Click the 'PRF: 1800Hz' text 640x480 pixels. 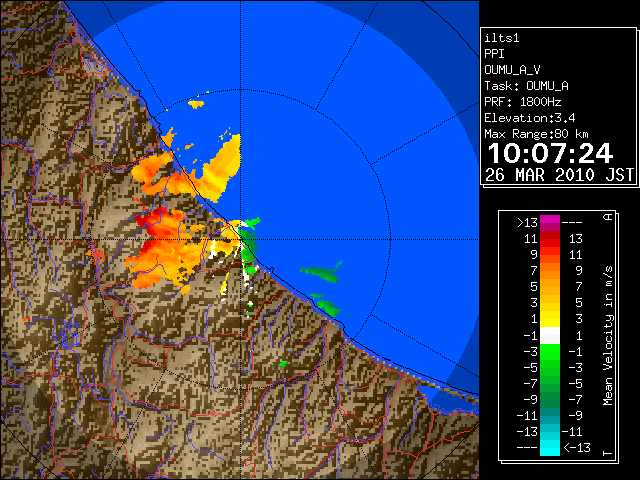523,102
